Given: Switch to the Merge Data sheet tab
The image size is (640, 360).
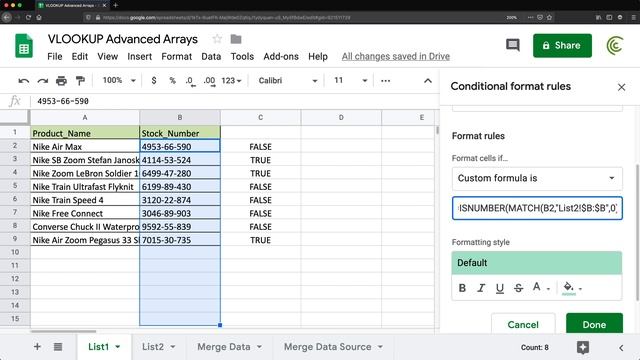Looking at the screenshot, I should tap(224, 347).
